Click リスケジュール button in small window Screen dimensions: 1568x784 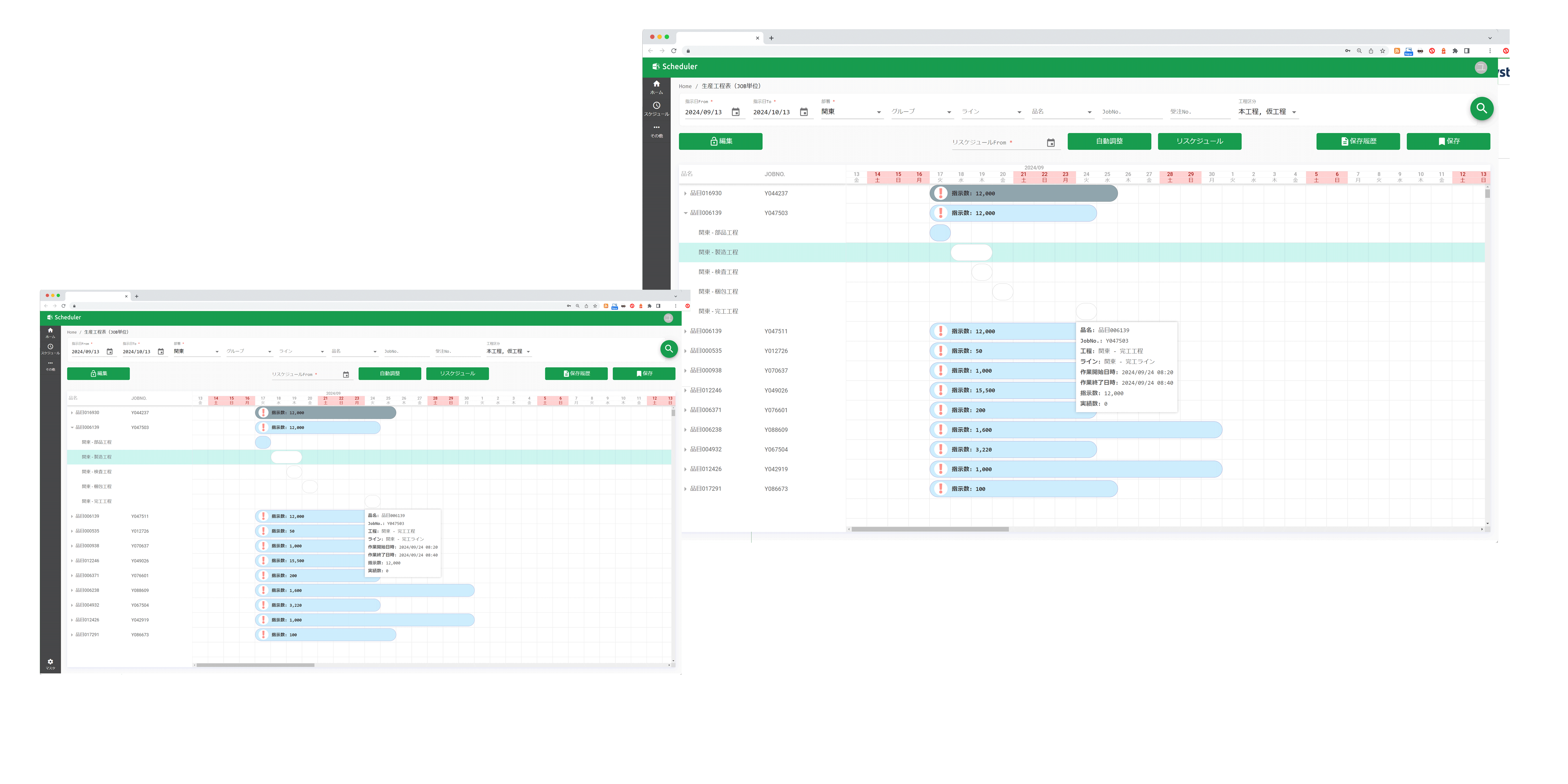[x=457, y=374]
